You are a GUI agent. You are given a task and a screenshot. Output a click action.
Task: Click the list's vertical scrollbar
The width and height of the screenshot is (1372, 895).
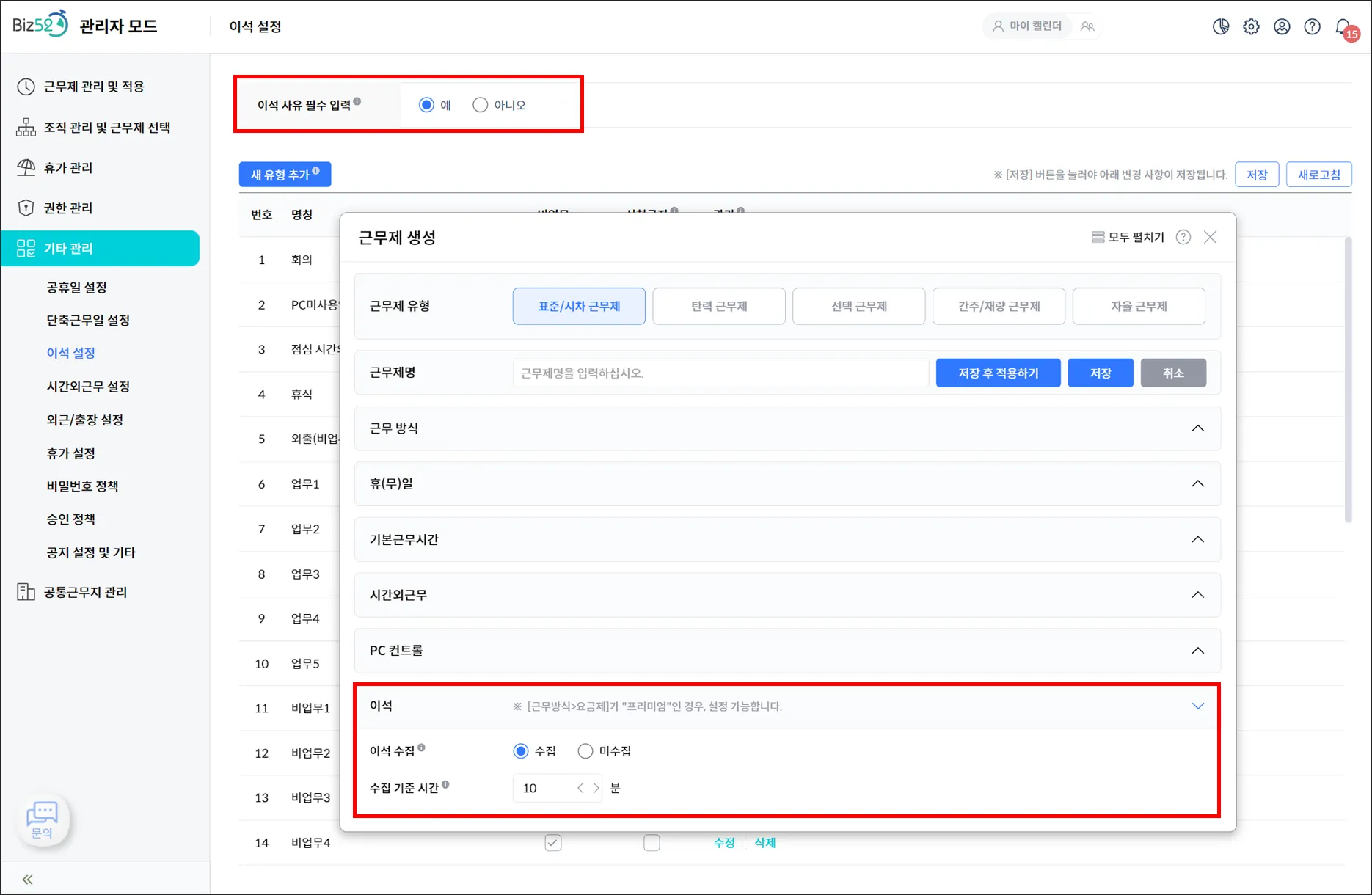pyautogui.click(x=1348, y=379)
